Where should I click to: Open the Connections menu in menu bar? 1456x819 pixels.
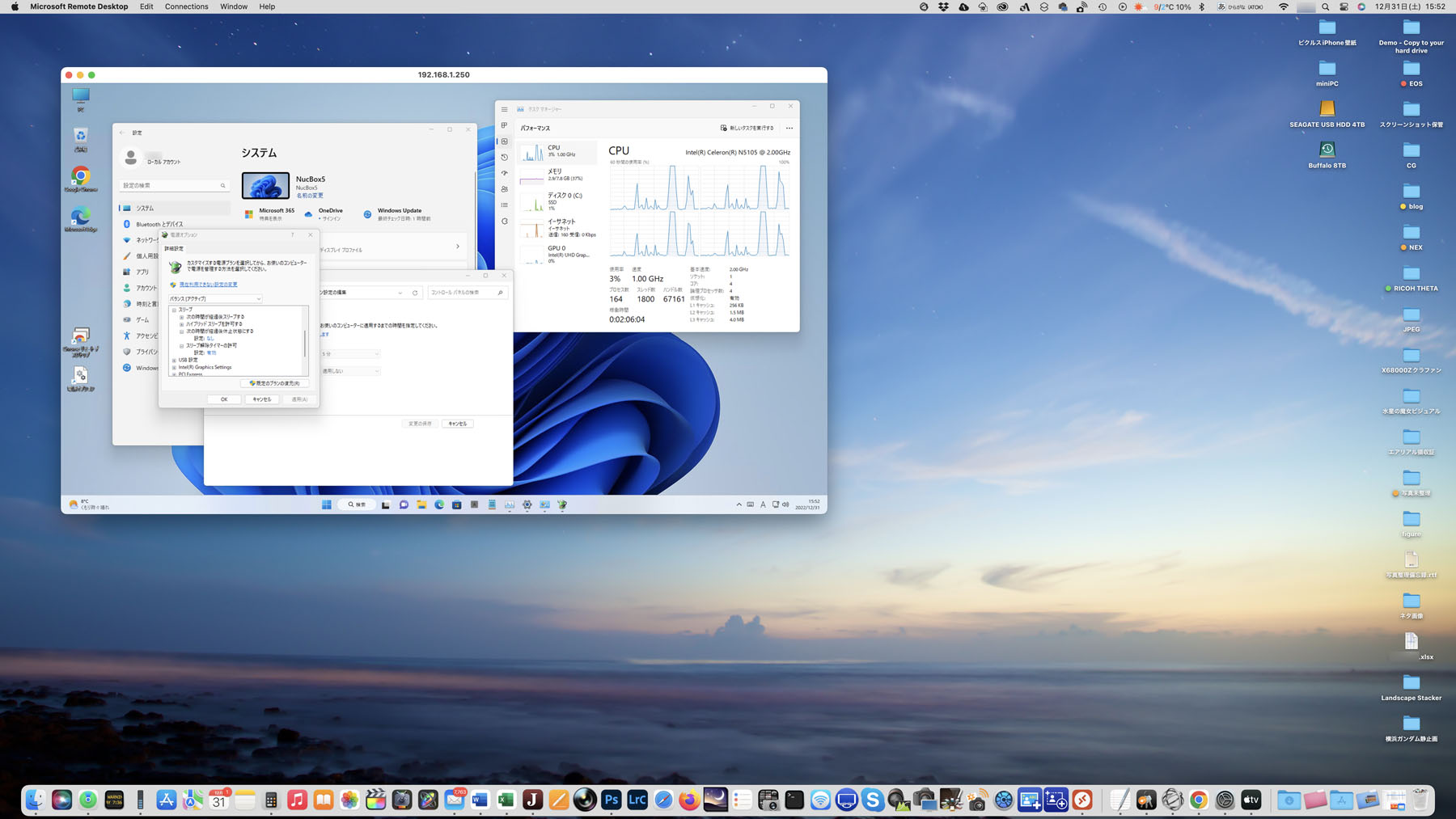coord(186,6)
